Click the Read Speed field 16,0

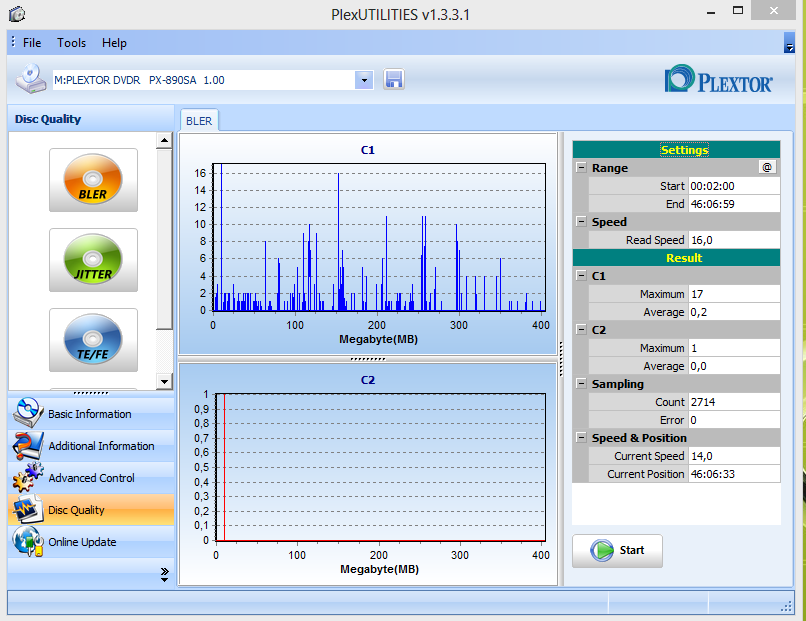pos(734,240)
